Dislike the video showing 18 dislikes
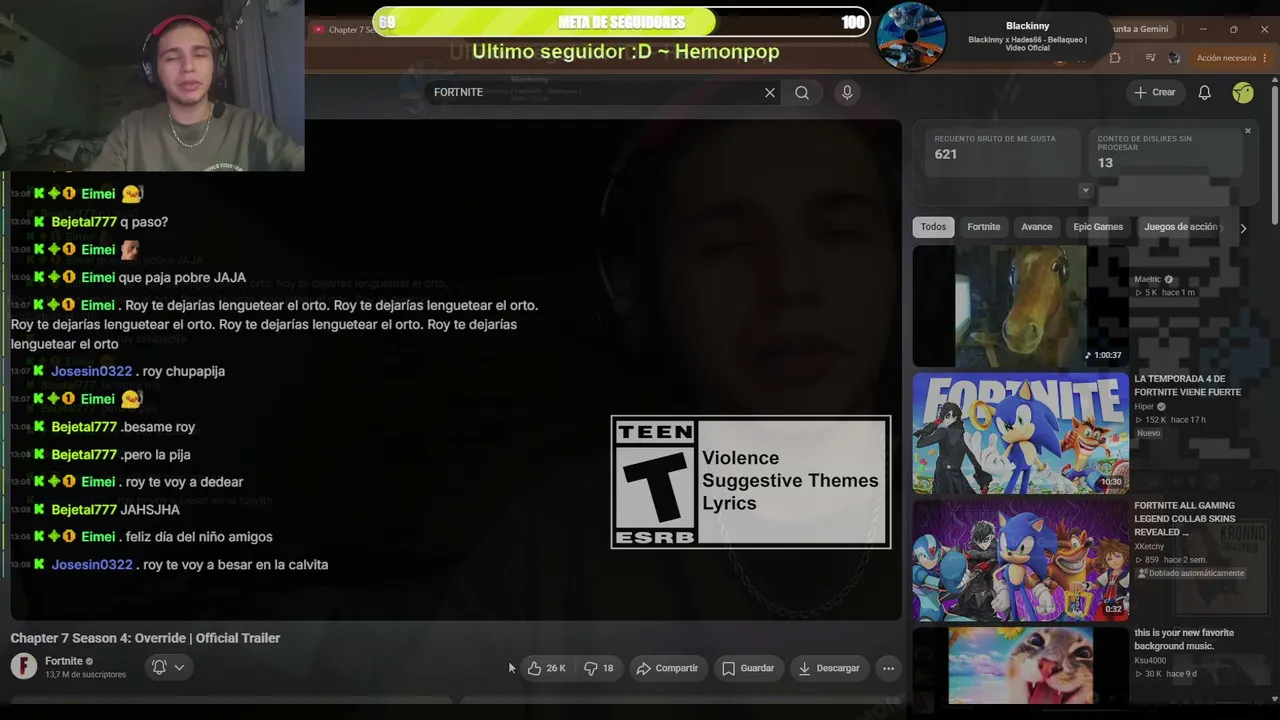 pyautogui.click(x=599, y=668)
